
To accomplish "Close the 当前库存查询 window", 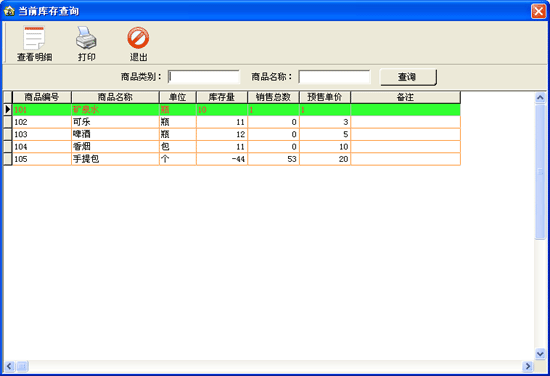I will click(x=538, y=11).
